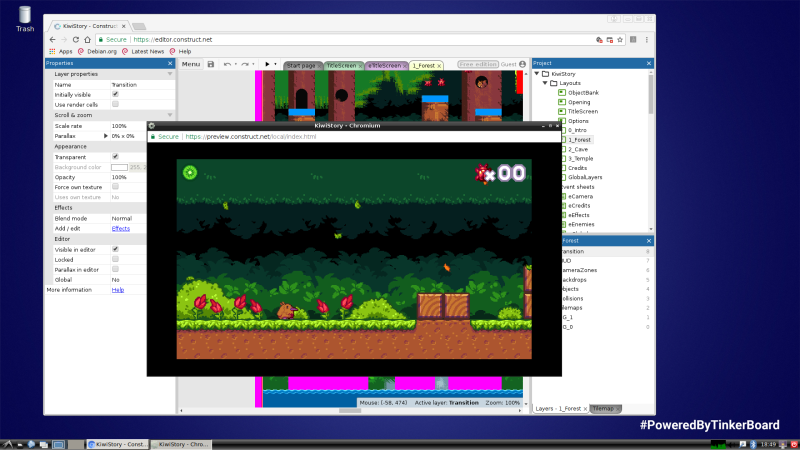Image resolution: width=800 pixels, height=450 pixels.
Task: Toggle the Initially visible checkbox
Action: click(x=115, y=94)
